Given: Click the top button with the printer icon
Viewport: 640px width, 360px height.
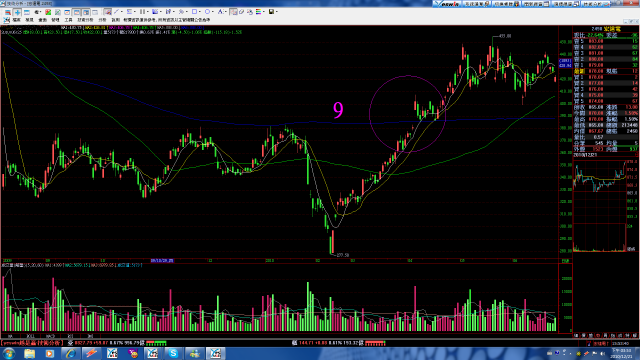Looking at the screenshot, I should [566, 4].
